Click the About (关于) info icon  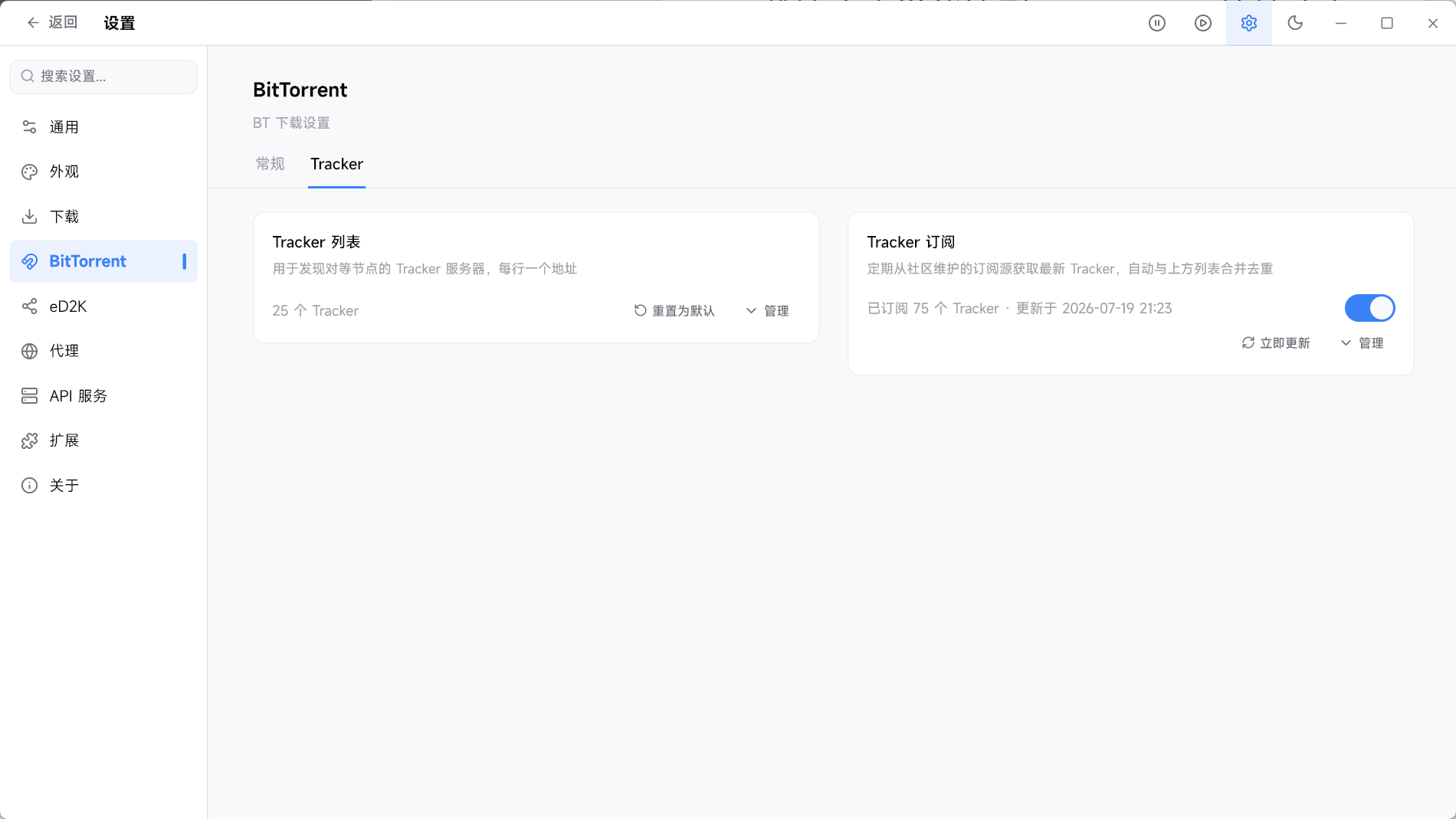[29, 486]
